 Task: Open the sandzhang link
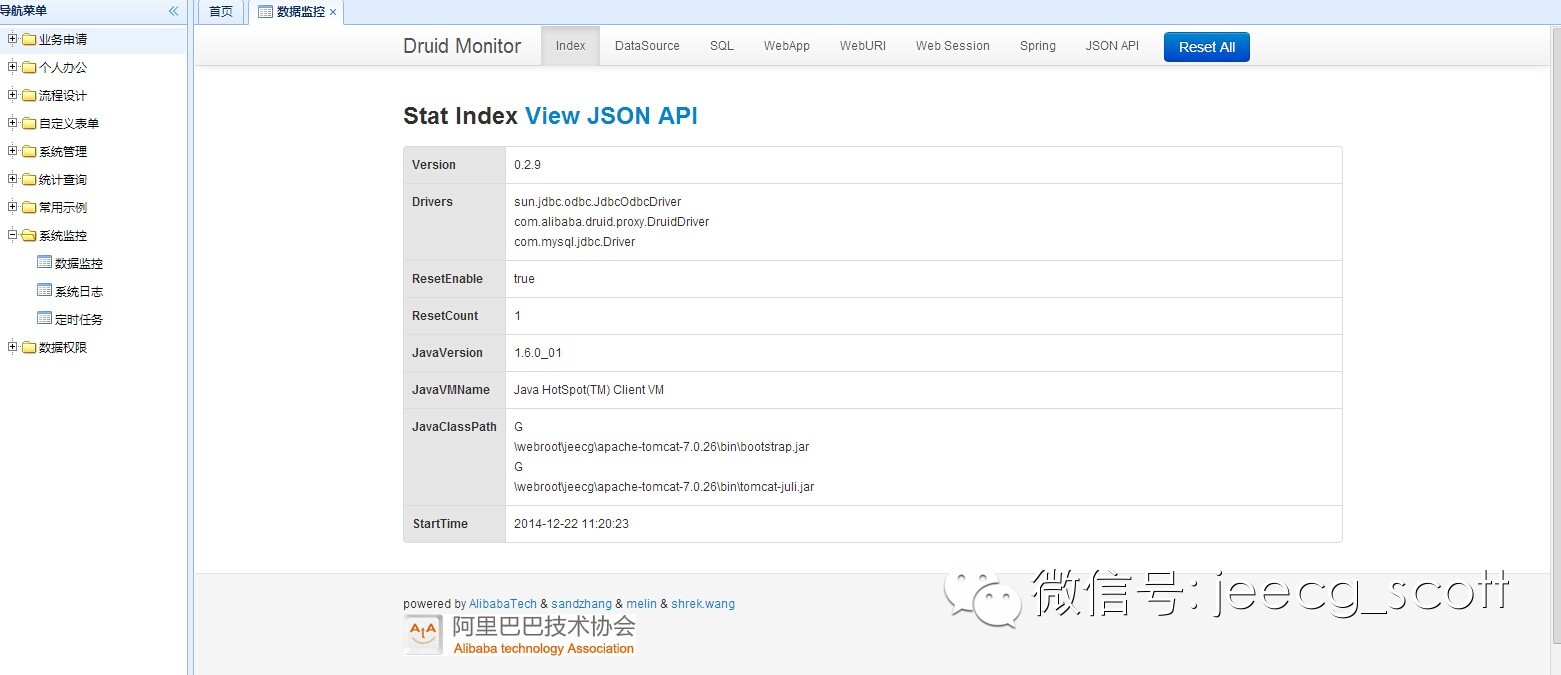581,604
